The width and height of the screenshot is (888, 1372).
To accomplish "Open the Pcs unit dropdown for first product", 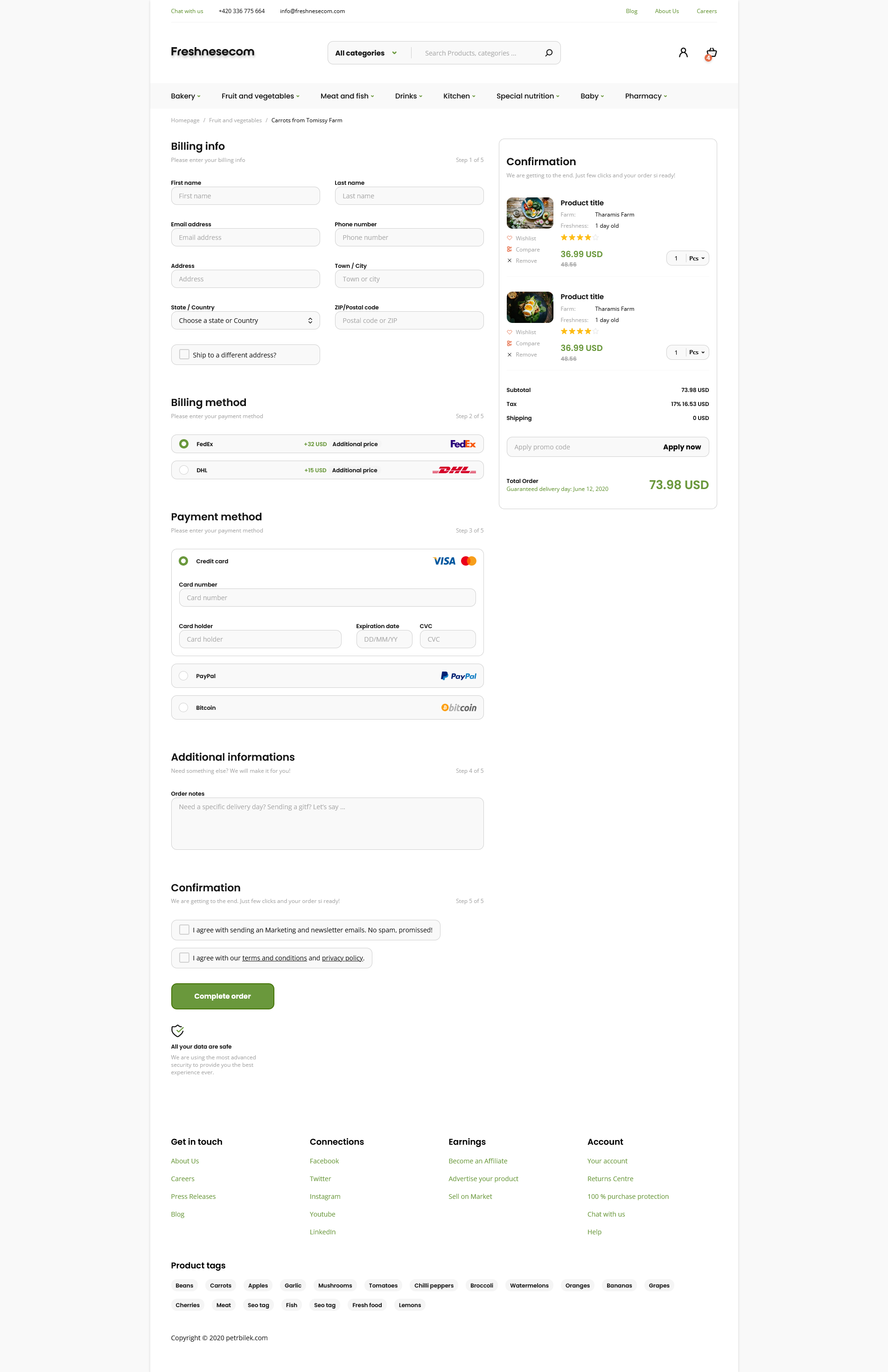I will 697,258.
